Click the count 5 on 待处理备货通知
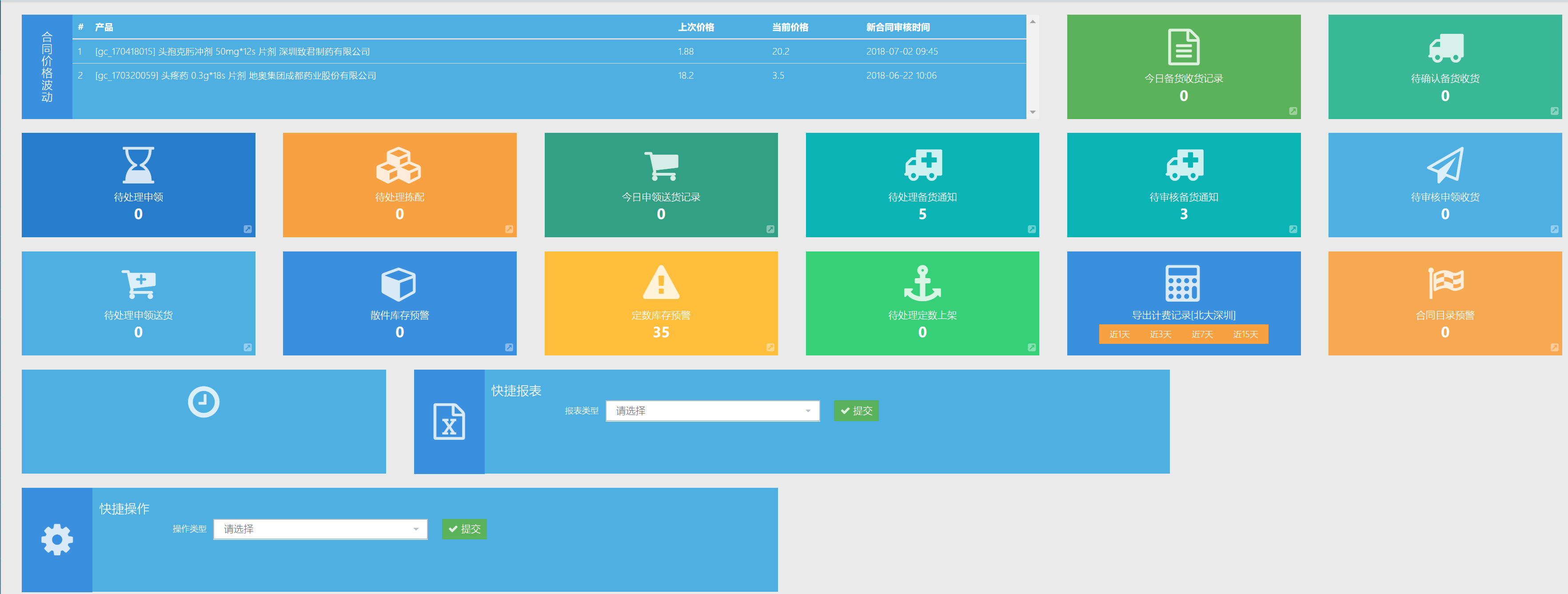The width and height of the screenshot is (1568, 594). point(923,214)
